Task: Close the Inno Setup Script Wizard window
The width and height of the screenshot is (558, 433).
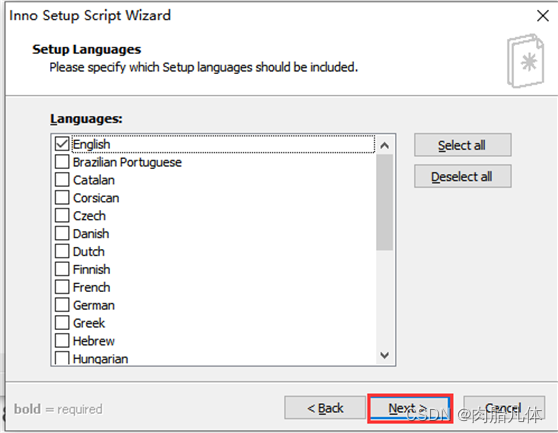Action: [543, 15]
